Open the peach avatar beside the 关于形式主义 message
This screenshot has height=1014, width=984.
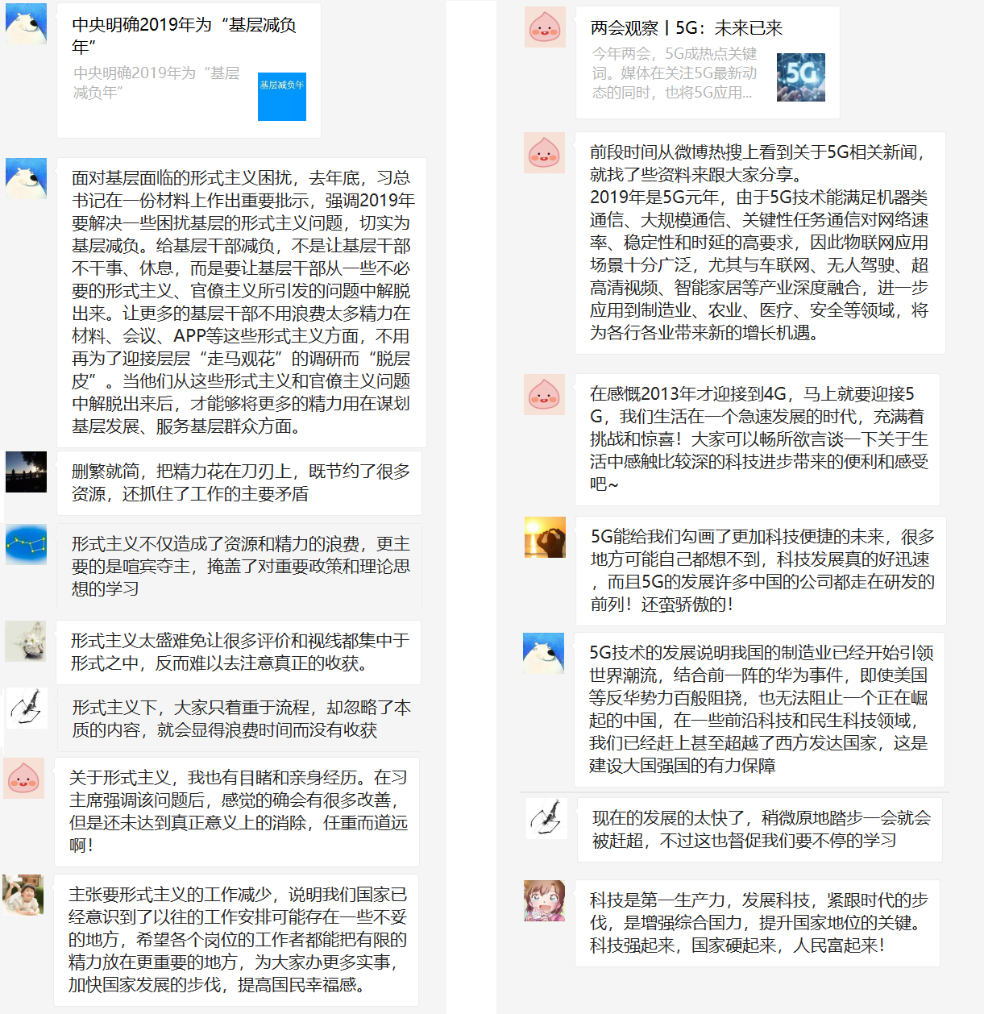(23, 778)
